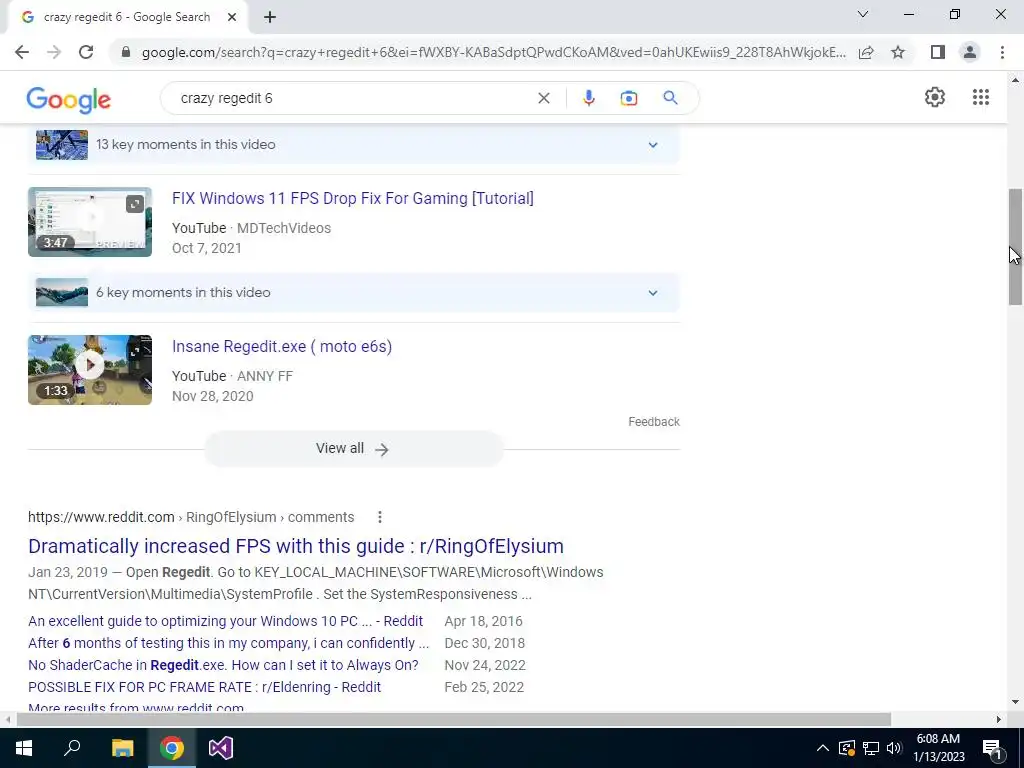1024x768 pixels.
Task: Click the scroll-right arrow of horizontal scrollbar
Action: [x=998, y=719]
